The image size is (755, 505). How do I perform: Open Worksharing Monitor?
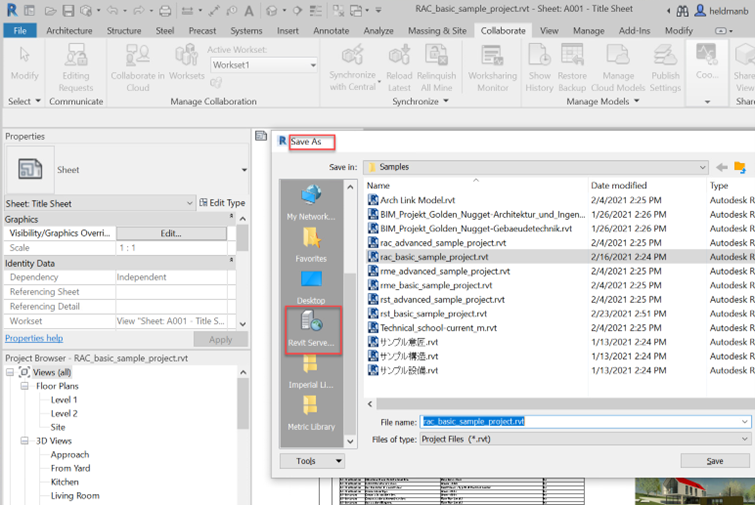pos(492,68)
